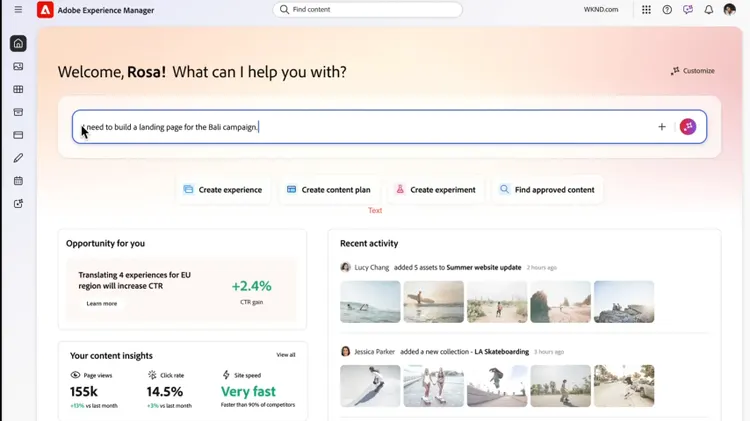Click in the Find content search field

click(367, 10)
